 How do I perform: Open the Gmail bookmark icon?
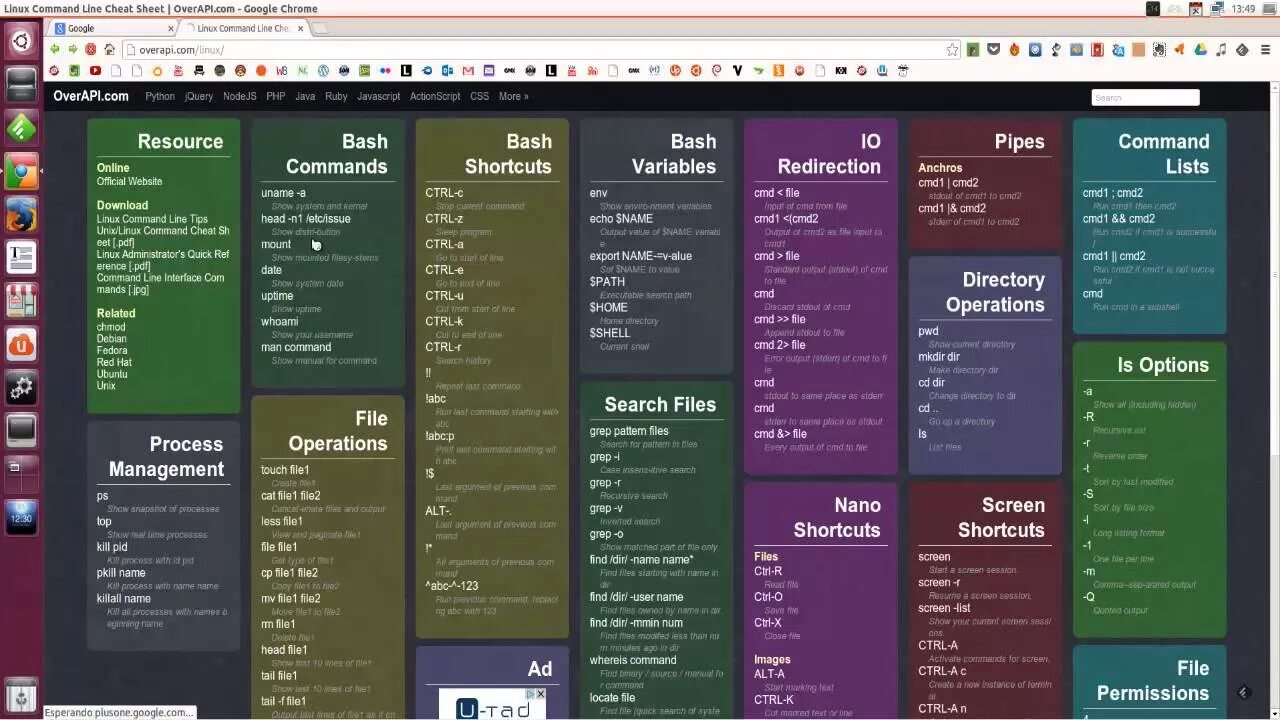pyautogui.click(x=468, y=71)
